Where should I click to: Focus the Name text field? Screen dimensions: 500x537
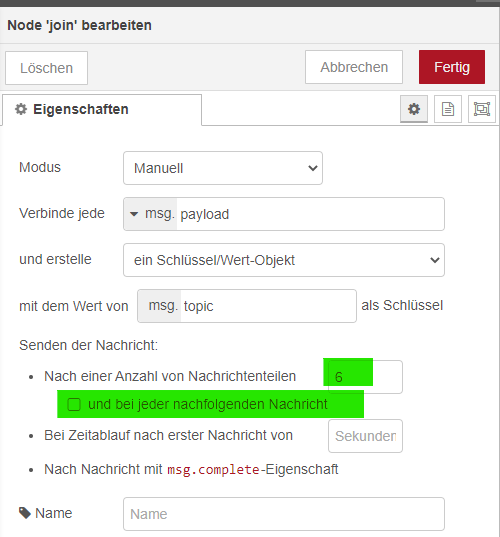pyautogui.click(x=284, y=514)
